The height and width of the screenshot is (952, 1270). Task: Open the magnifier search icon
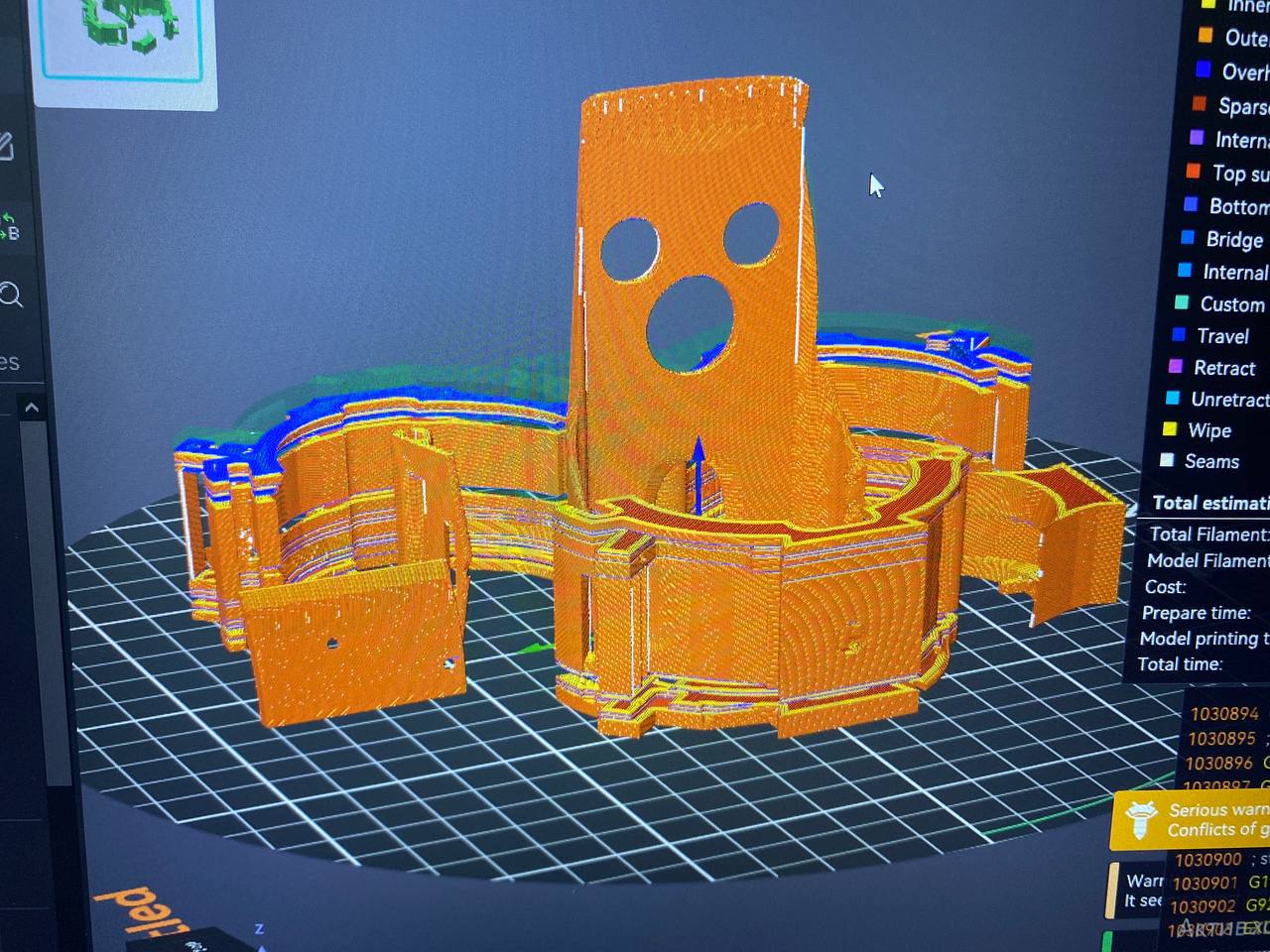tap(11, 295)
